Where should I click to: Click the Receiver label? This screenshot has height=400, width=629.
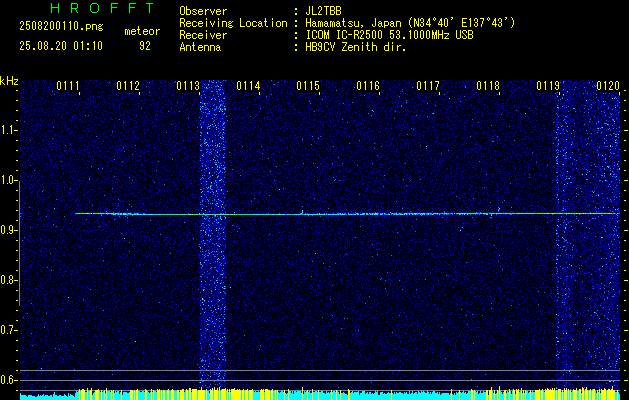[203, 35]
